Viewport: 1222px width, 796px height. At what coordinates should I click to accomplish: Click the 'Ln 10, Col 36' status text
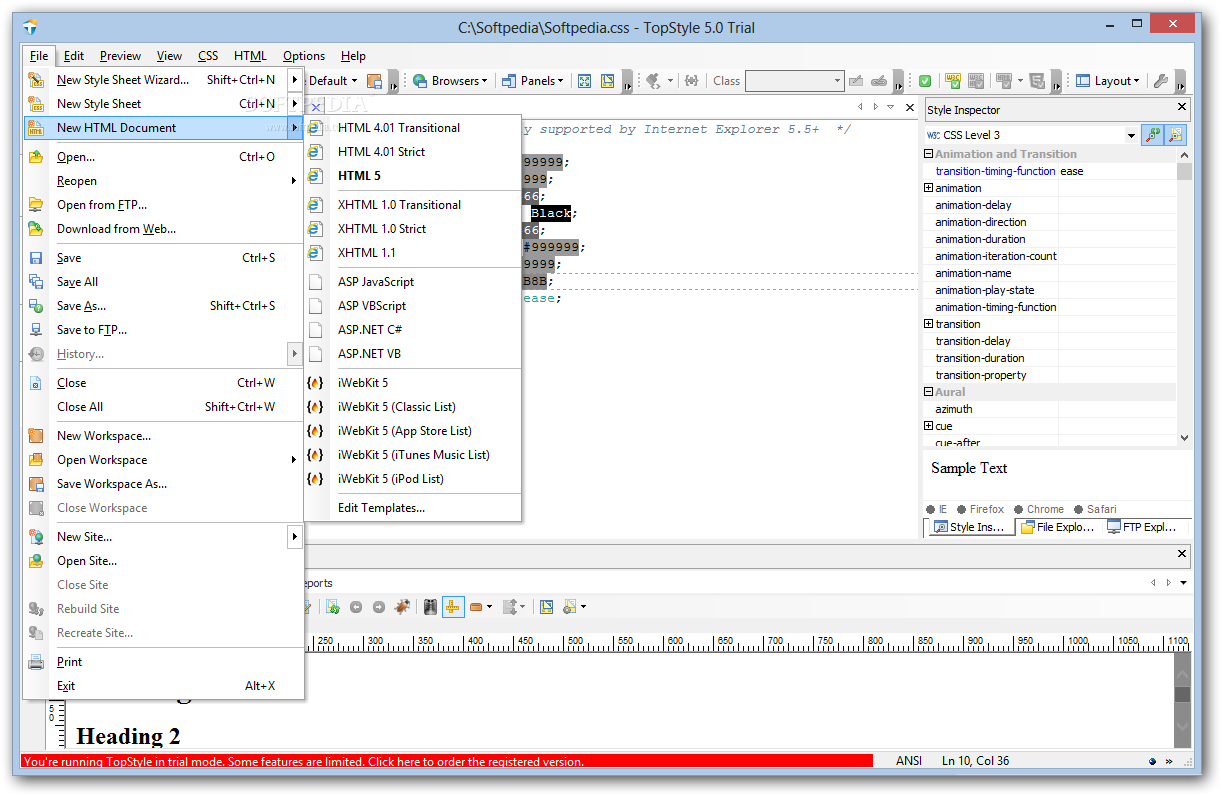976,761
